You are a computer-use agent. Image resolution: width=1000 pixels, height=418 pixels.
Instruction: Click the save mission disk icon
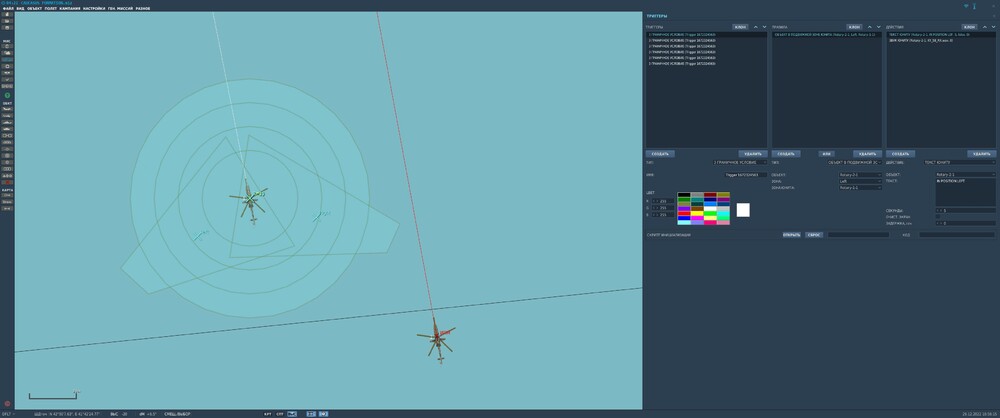pyautogui.click(x=7, y=27)
